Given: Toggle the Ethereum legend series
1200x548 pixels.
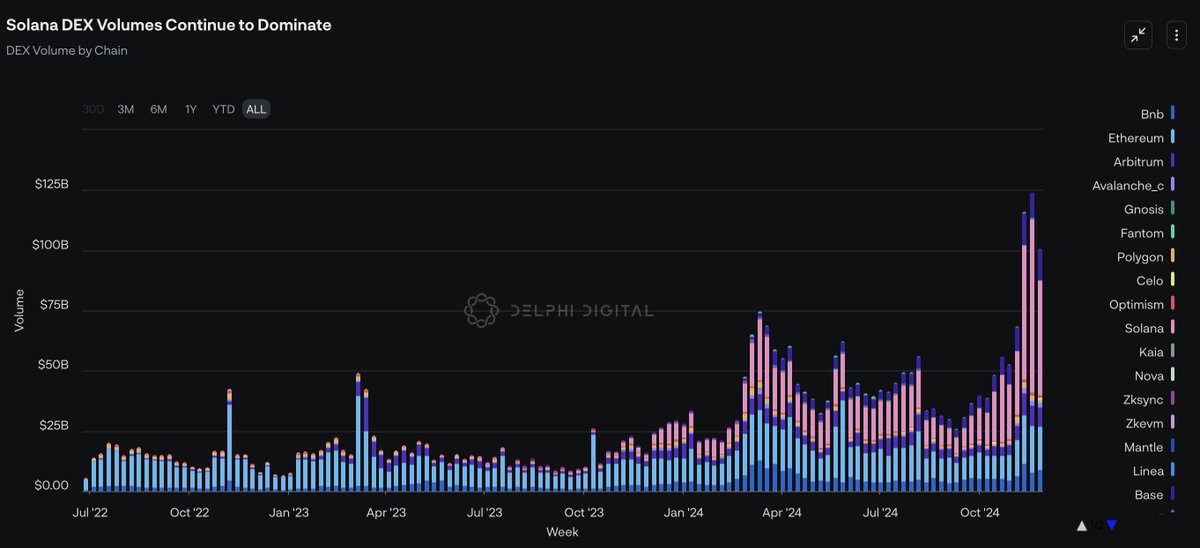Looking at the screenshot, I should (x=1142, y=138).
